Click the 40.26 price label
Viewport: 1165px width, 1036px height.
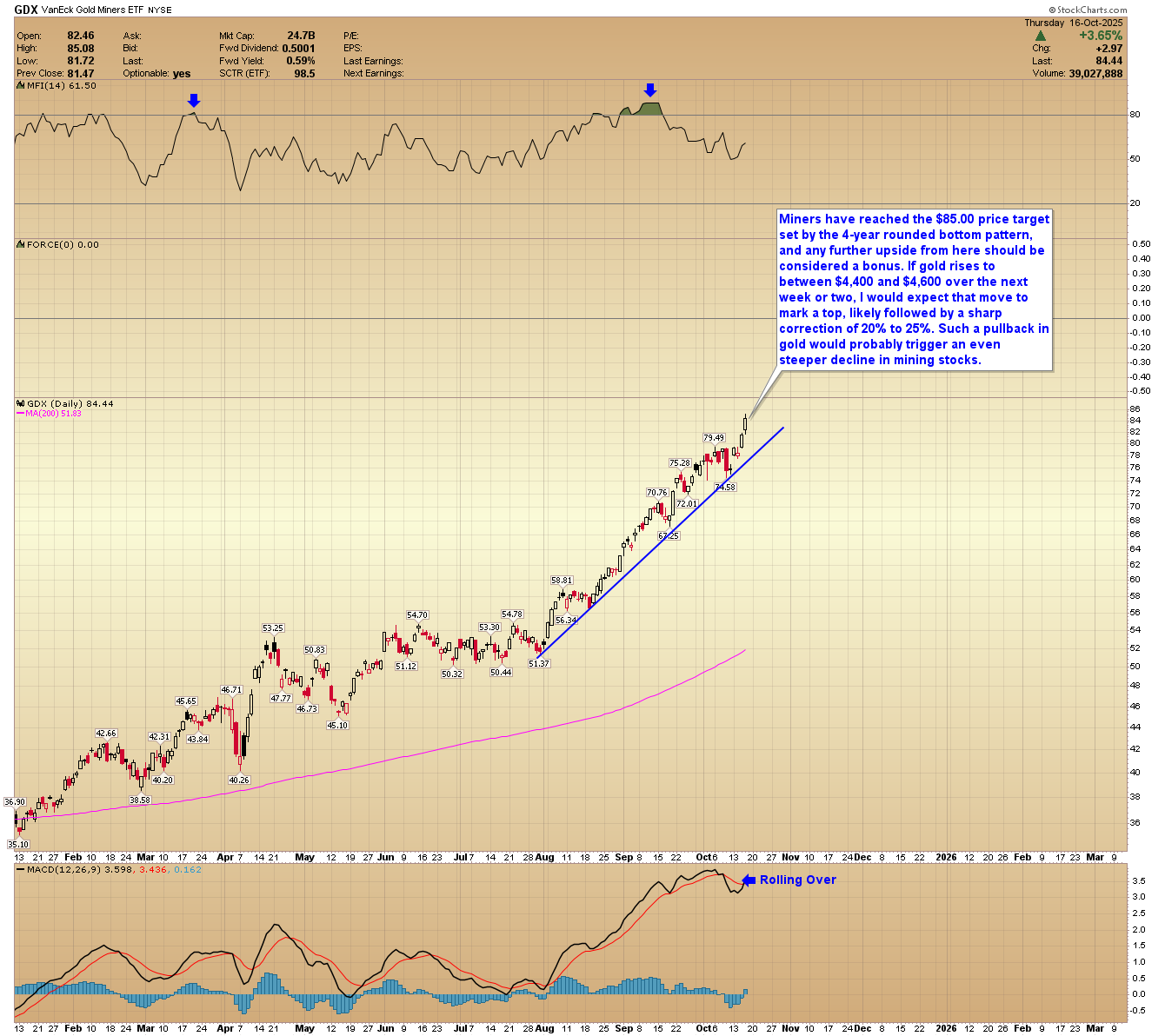(x=239, y=780)
